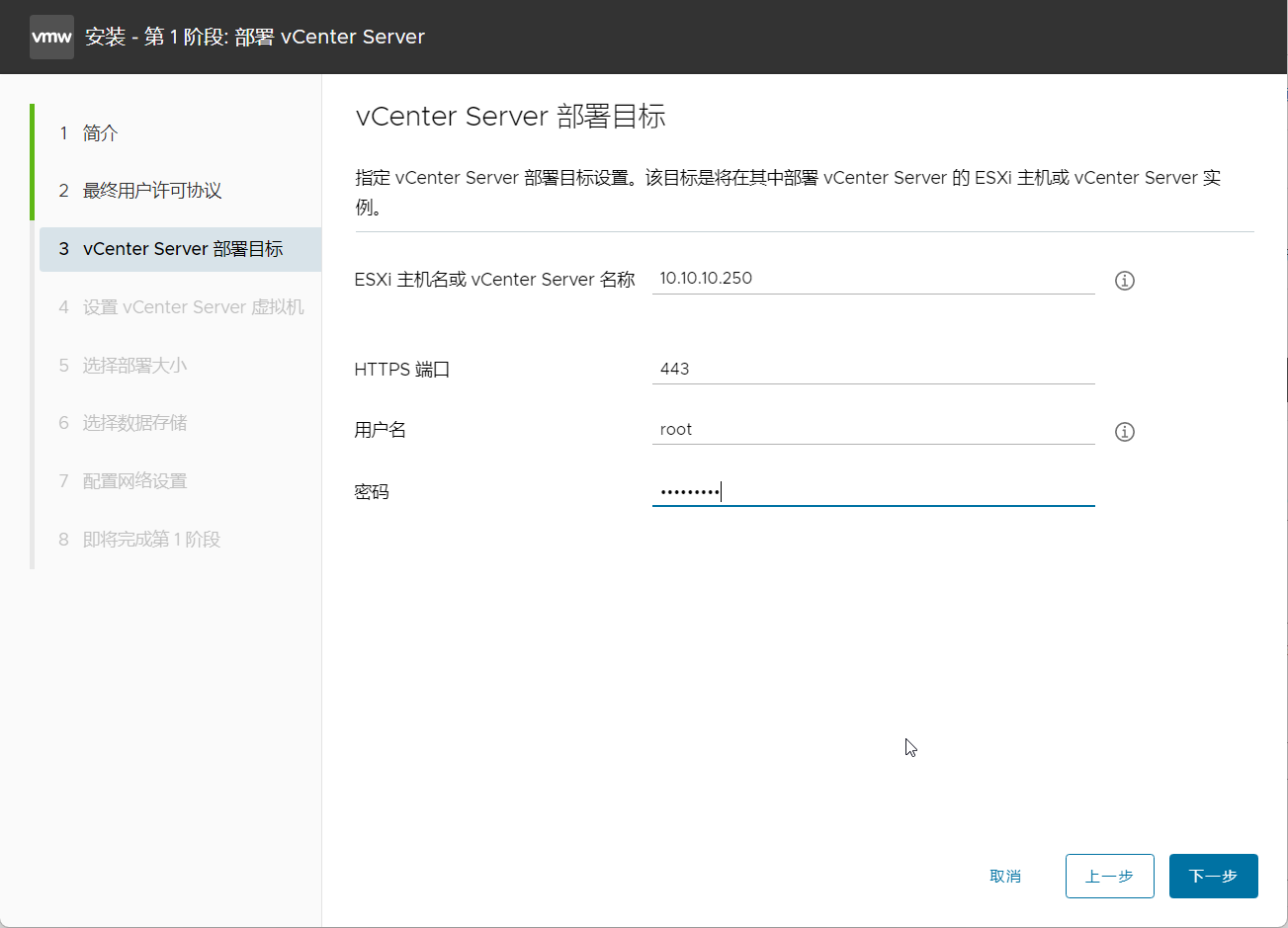1288x928 pixels.
Task: Click the 下一步 button
Action: (1213, 876)
